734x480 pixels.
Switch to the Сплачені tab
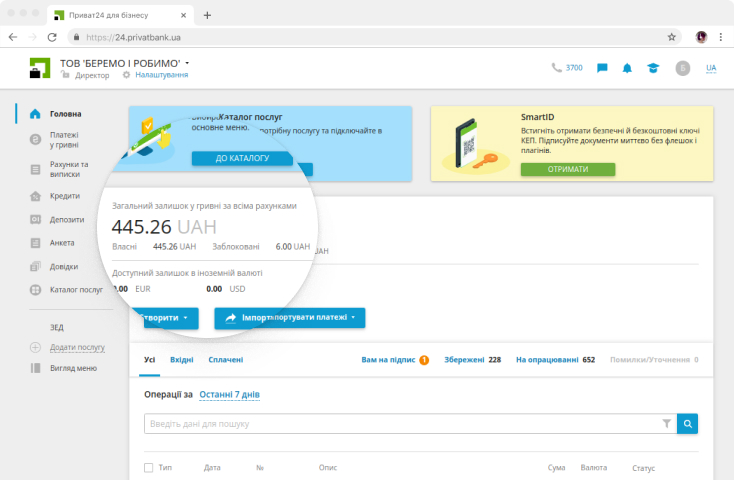tap(225, 359)
